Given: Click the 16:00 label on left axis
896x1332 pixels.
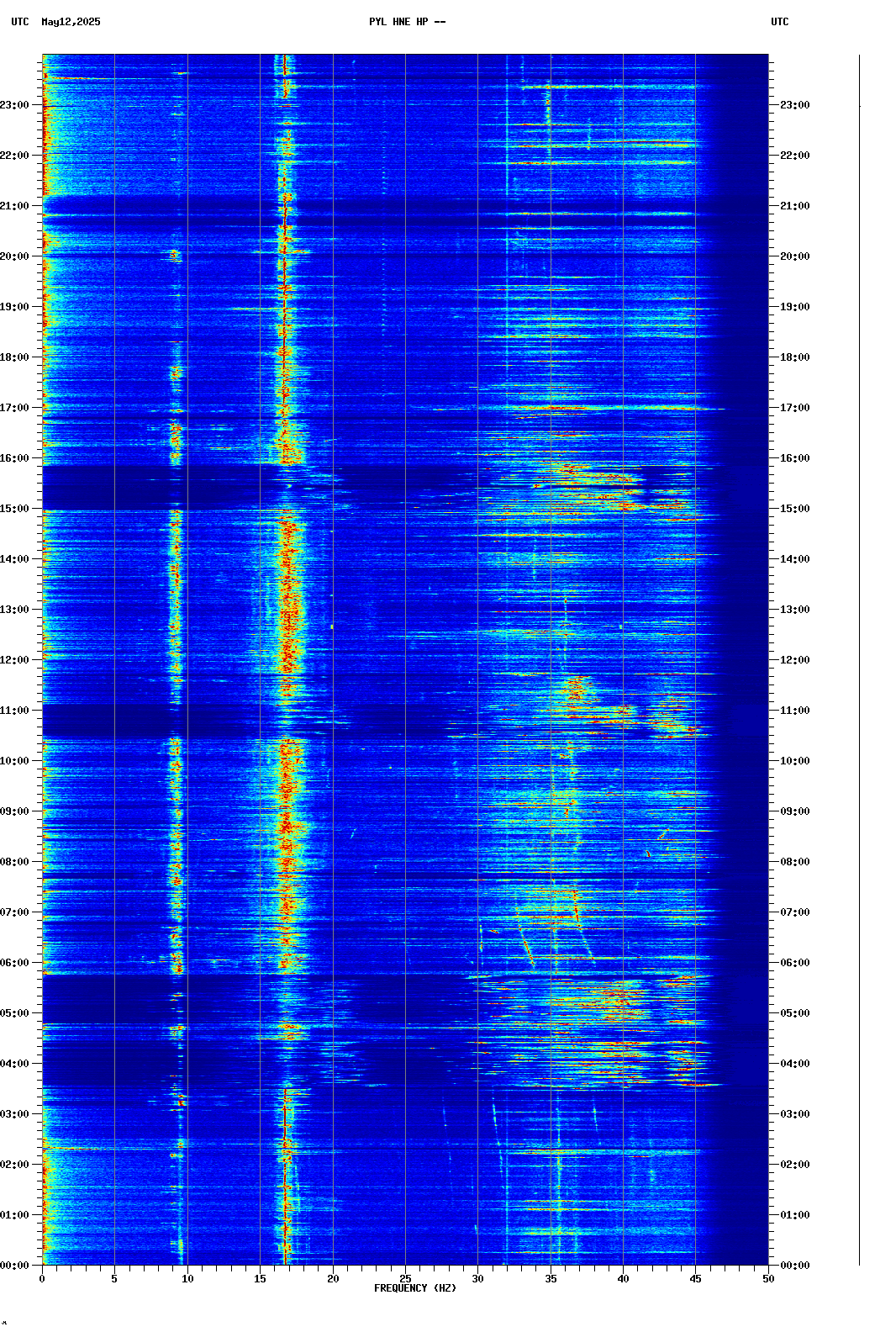Looking at the screenshot, I should [x=14, y=458].
